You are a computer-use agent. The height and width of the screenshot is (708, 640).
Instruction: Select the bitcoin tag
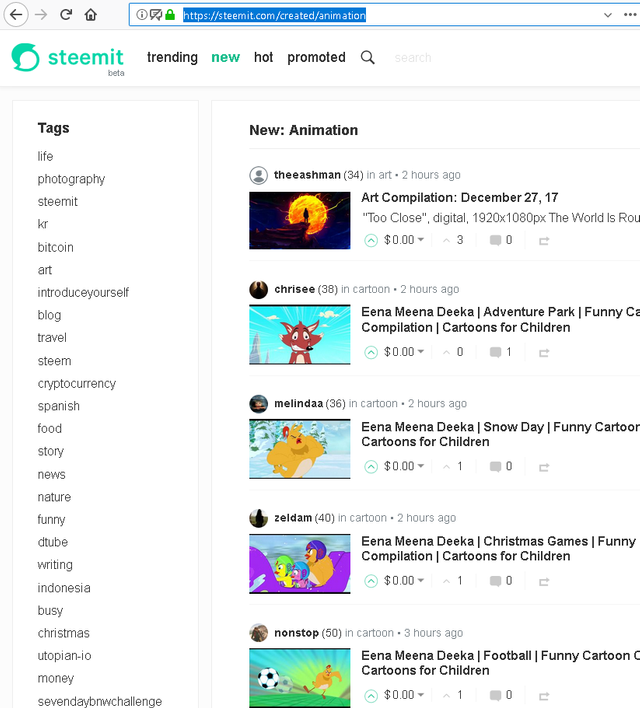click(x=55, y=247)
